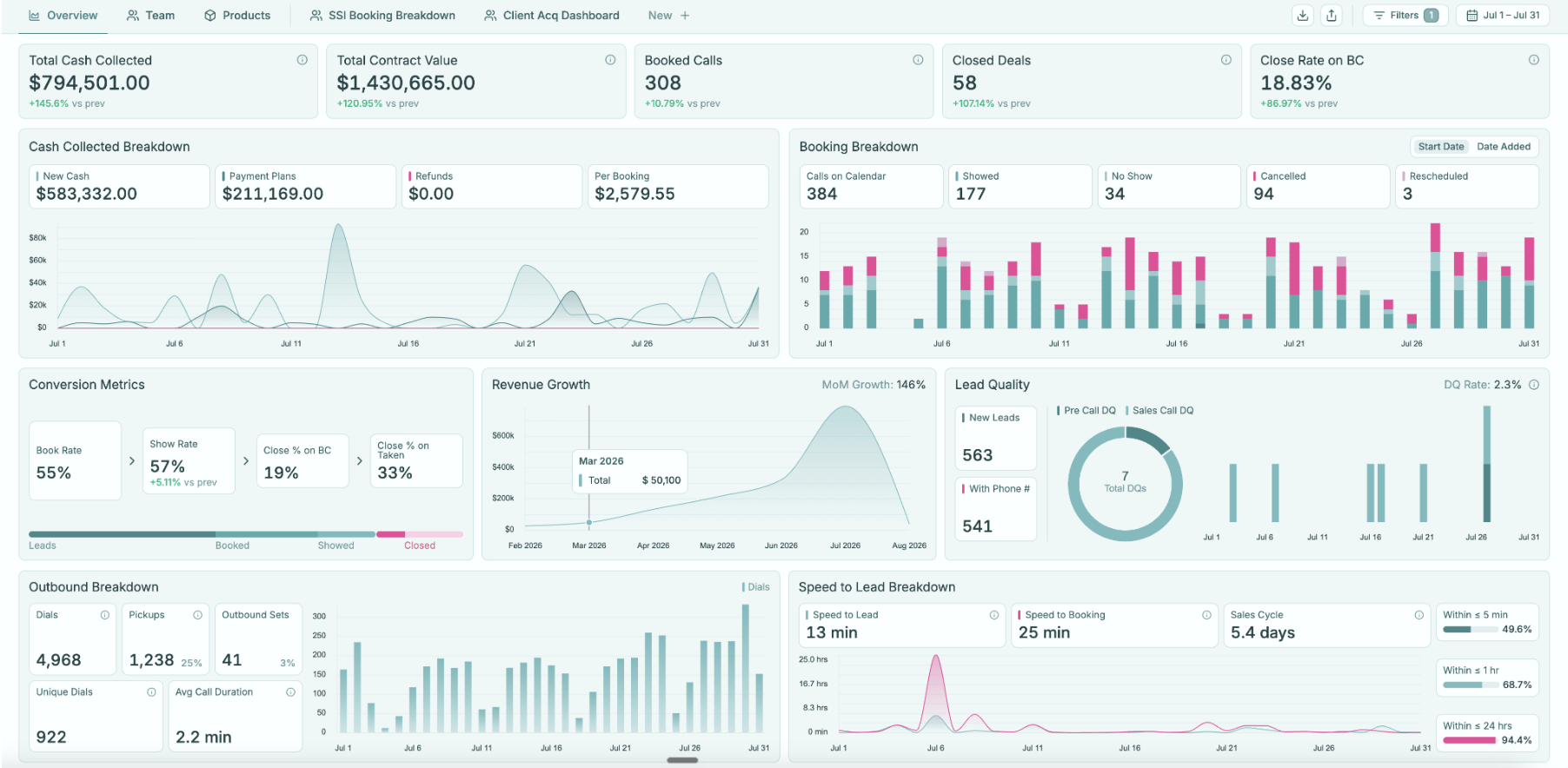
Task: Click the Within ≤ 1 hr progress bar
Action: click(1470, 685)
